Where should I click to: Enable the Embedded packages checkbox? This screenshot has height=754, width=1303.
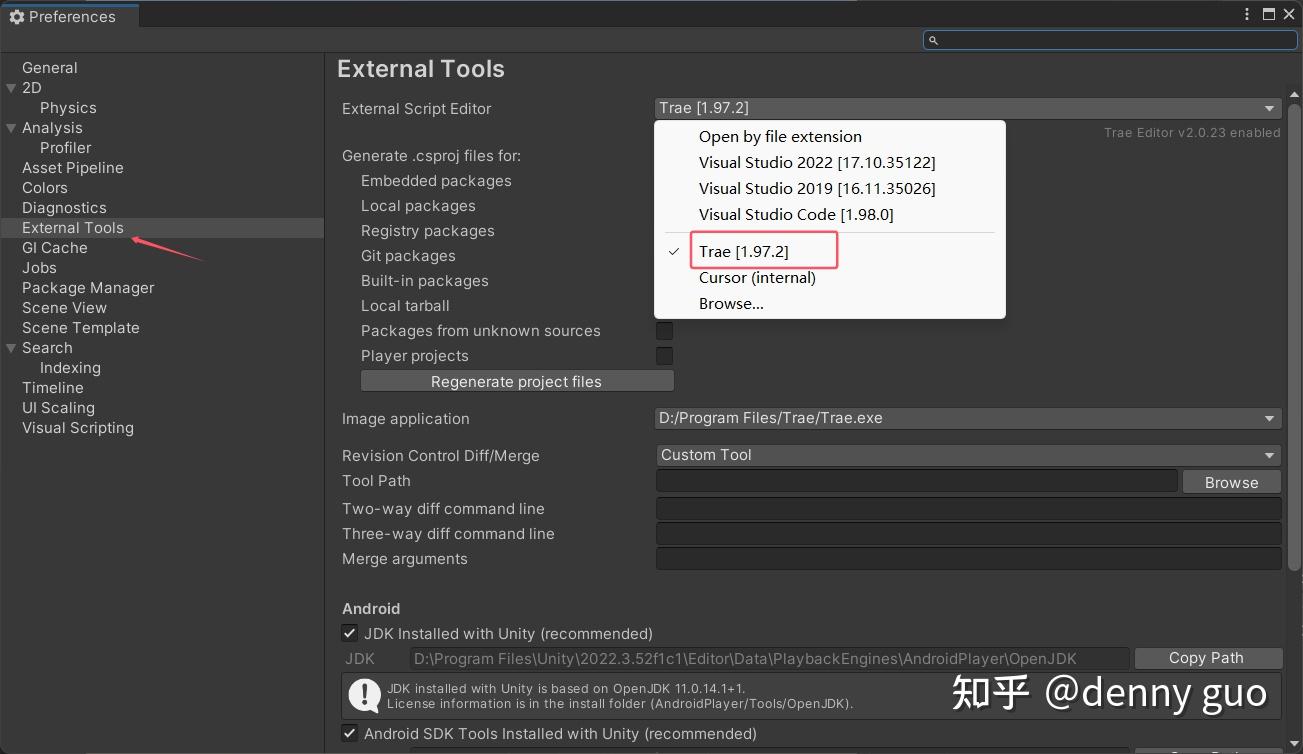click(665, 181)
